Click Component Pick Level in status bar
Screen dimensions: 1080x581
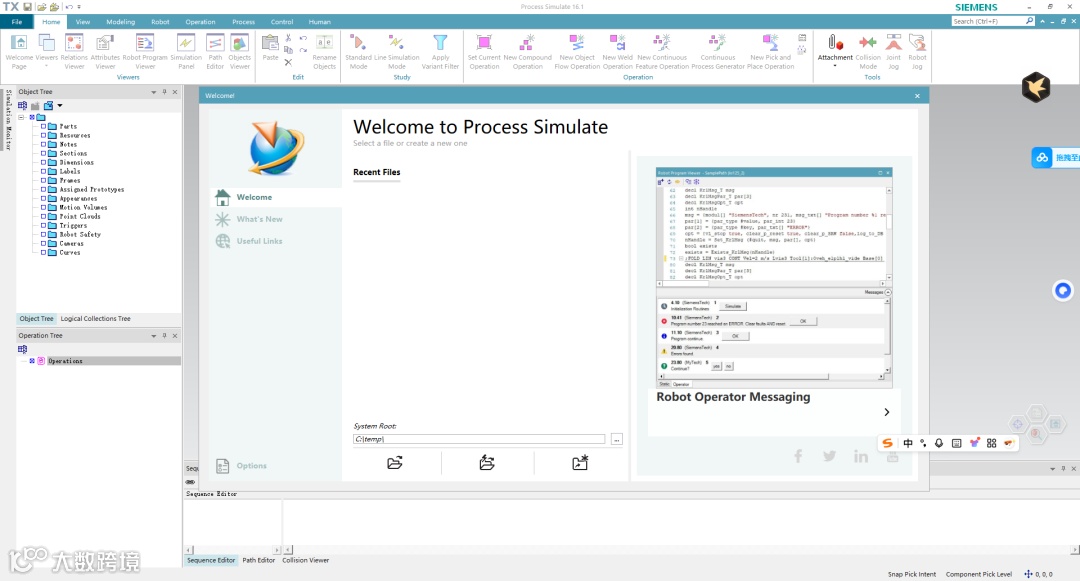pos(978,574)
